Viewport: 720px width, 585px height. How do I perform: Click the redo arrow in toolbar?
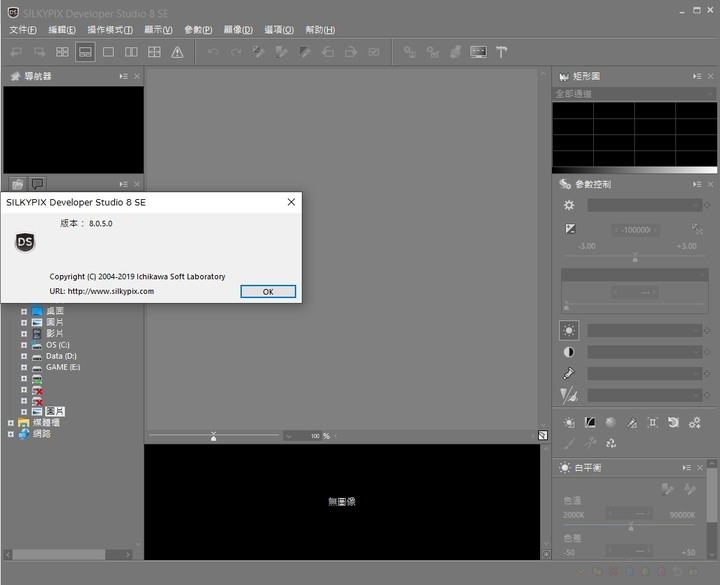236,52
